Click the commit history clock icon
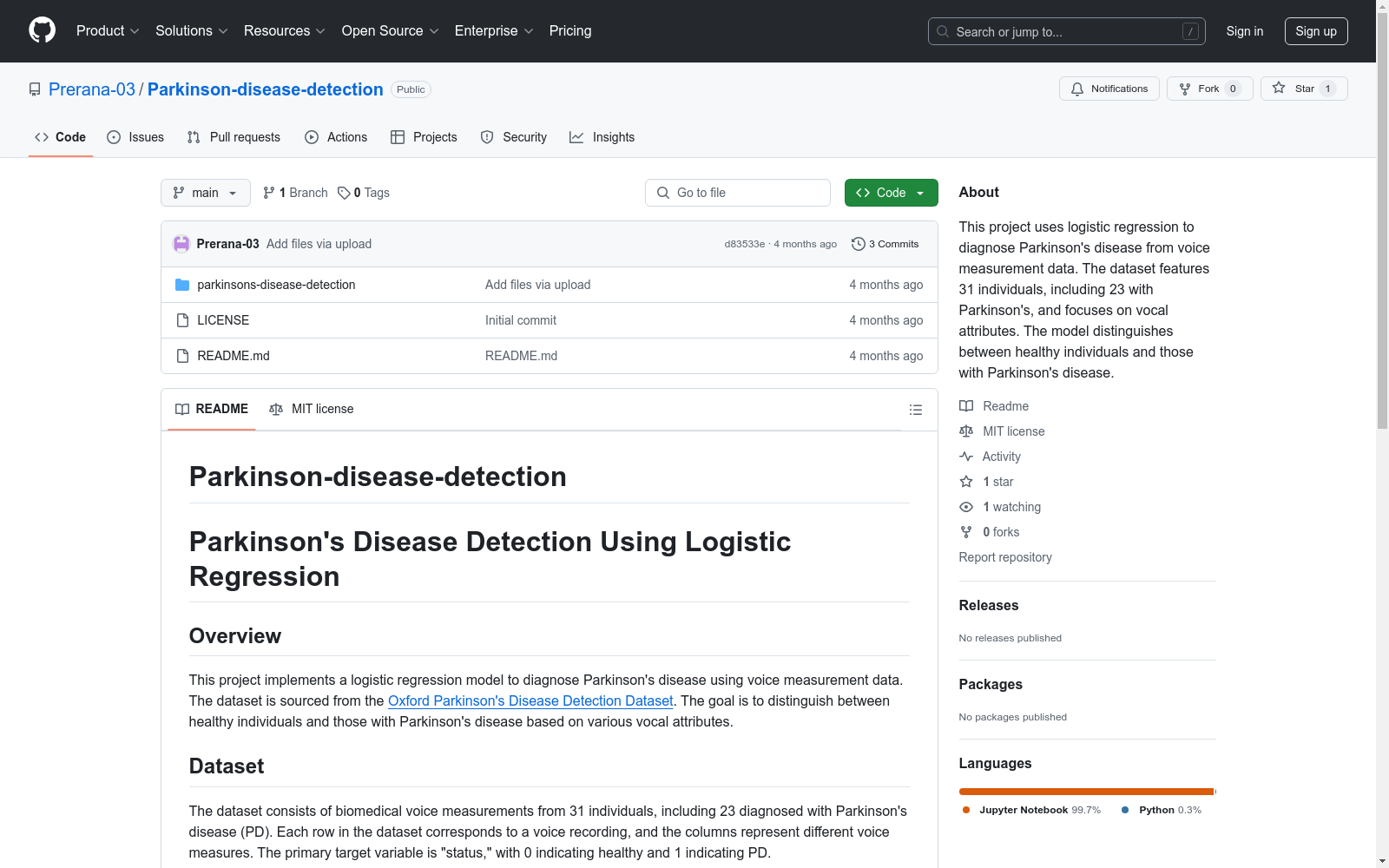The width and height of the screenshot is (1389, 868). [859, 244]
